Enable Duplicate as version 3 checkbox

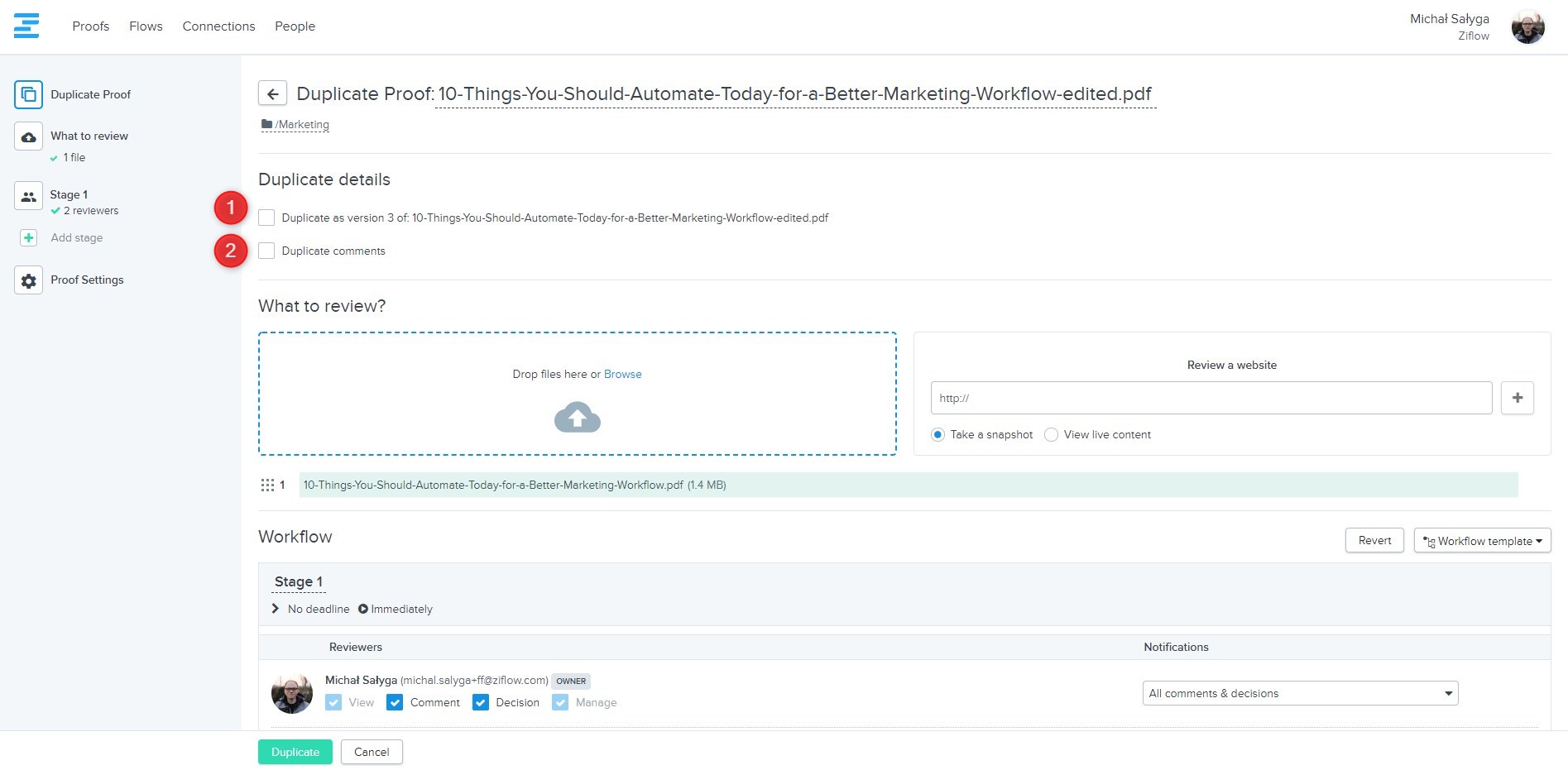266,218
